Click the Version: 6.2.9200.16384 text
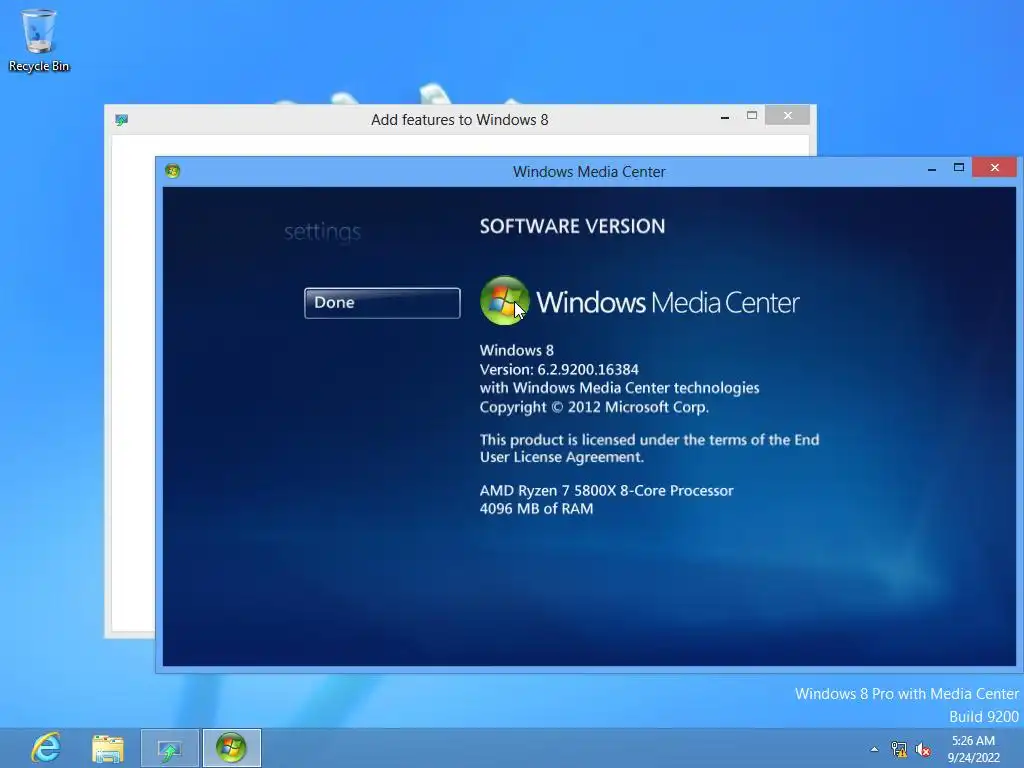1024x768 pixels. [x=559, y=369]
